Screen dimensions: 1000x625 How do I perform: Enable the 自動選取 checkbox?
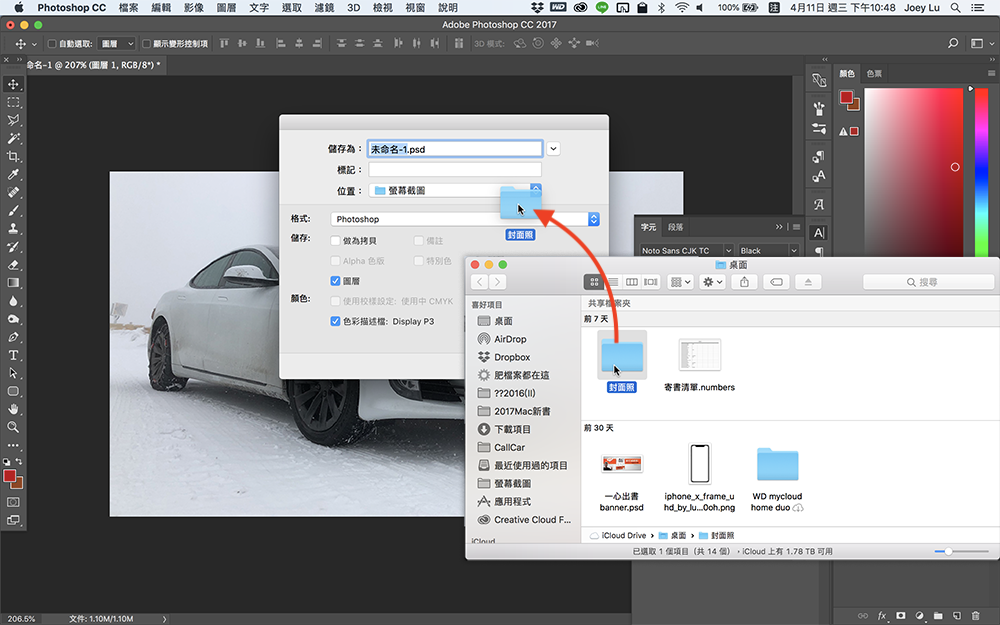[x=52, y=44]
